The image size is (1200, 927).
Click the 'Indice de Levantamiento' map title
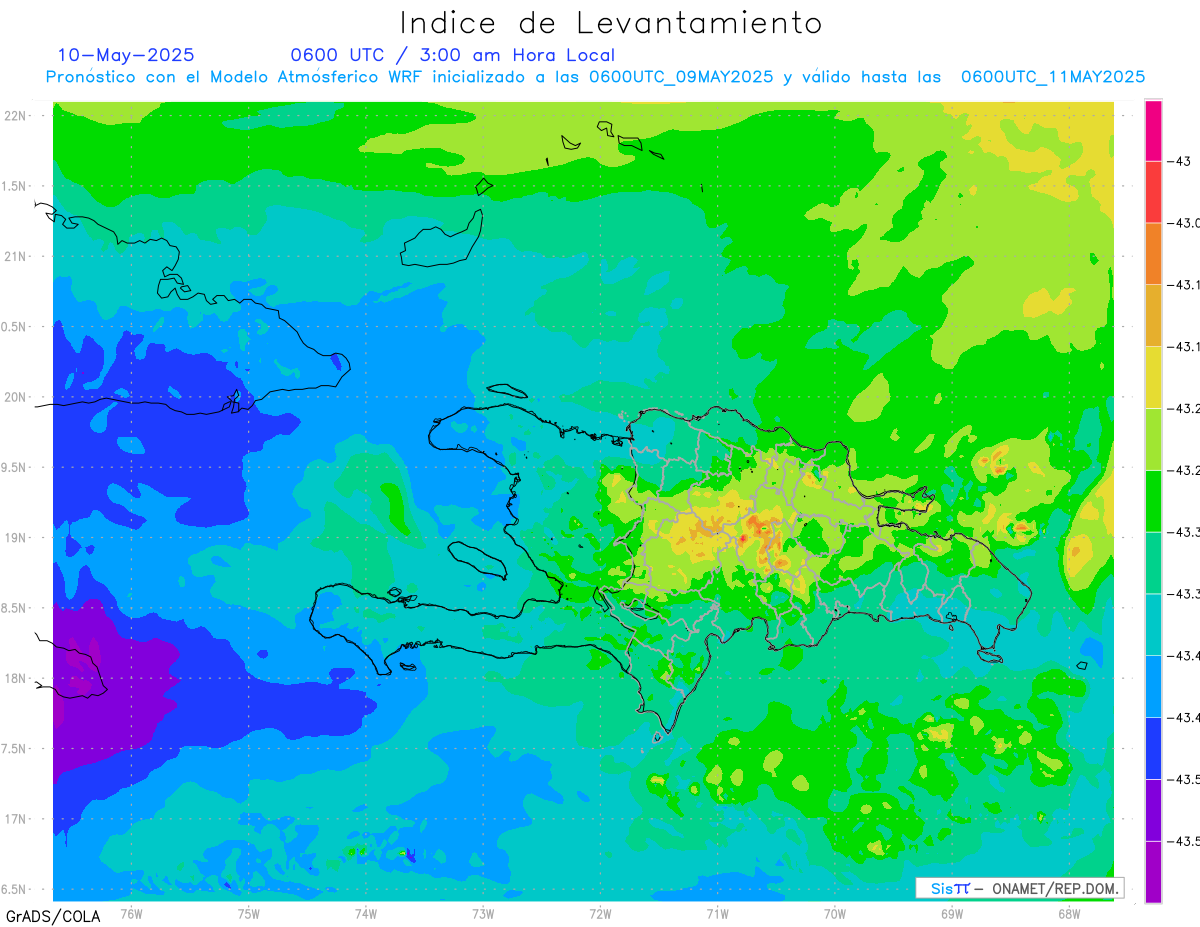click(x=611, y=23)
